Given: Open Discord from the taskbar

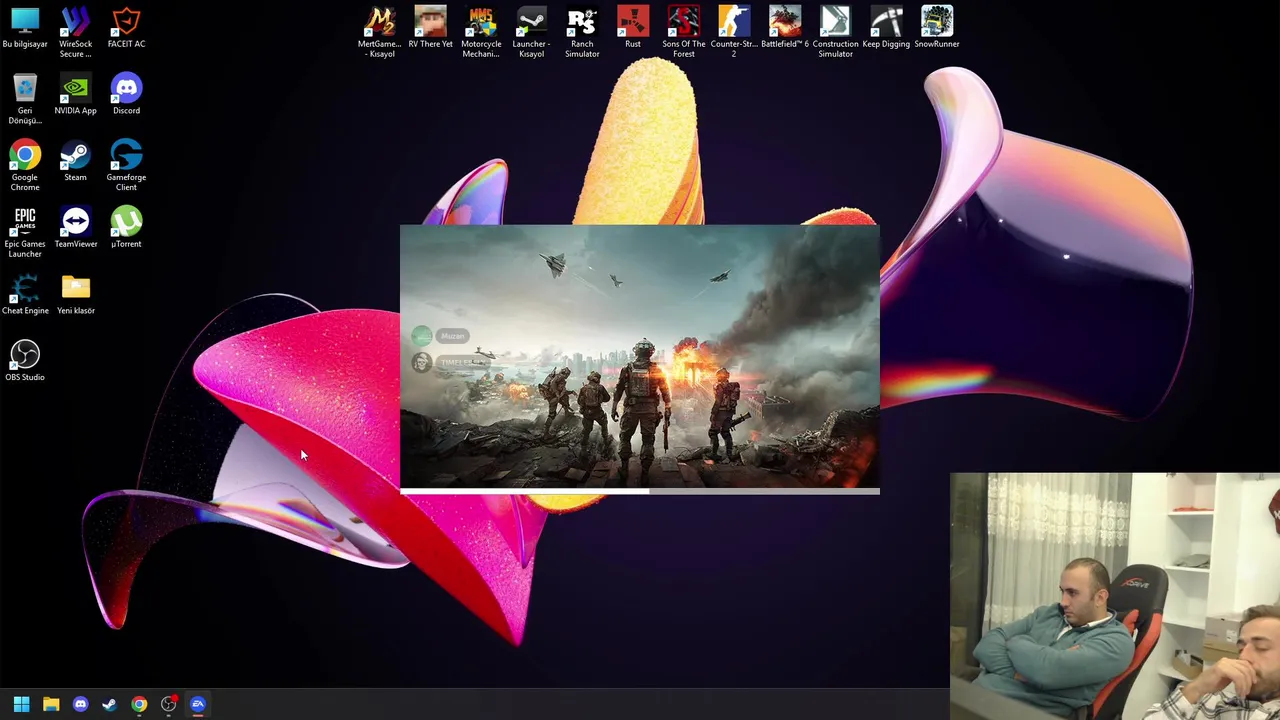Looking at the screenshot, I should coord(80,704).
